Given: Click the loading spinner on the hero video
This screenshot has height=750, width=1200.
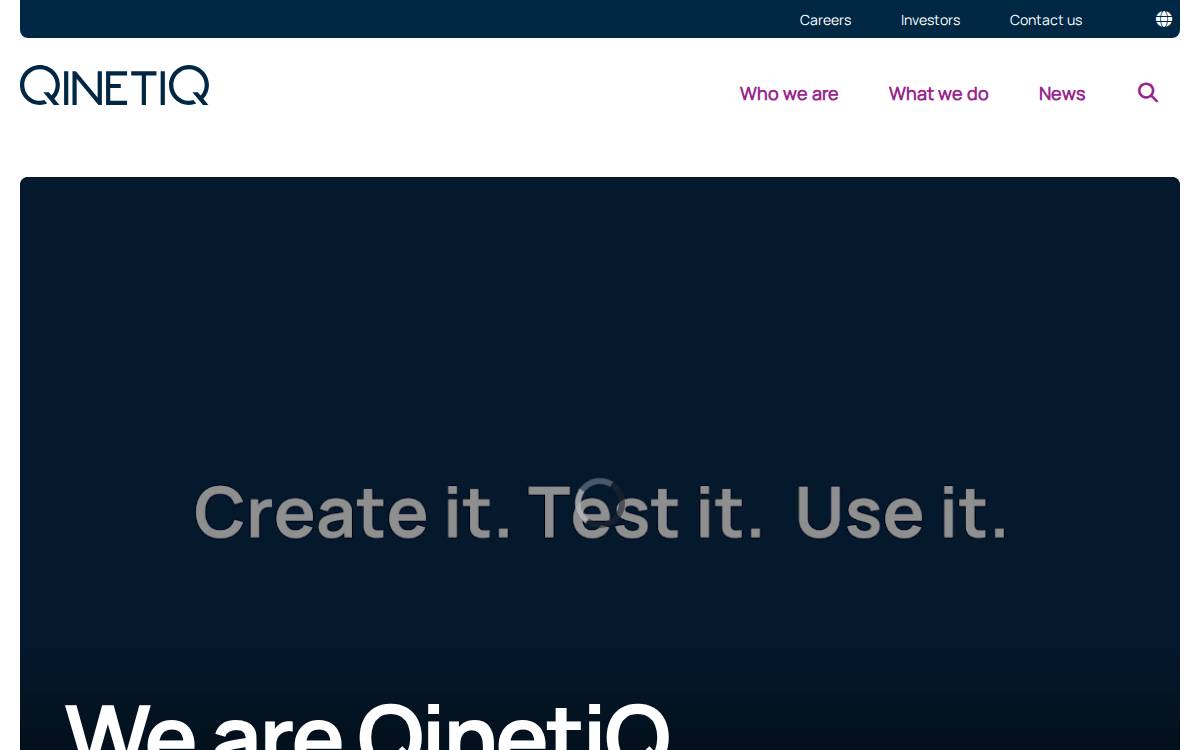Looking at the screenshot, I should tap(600, 502).
